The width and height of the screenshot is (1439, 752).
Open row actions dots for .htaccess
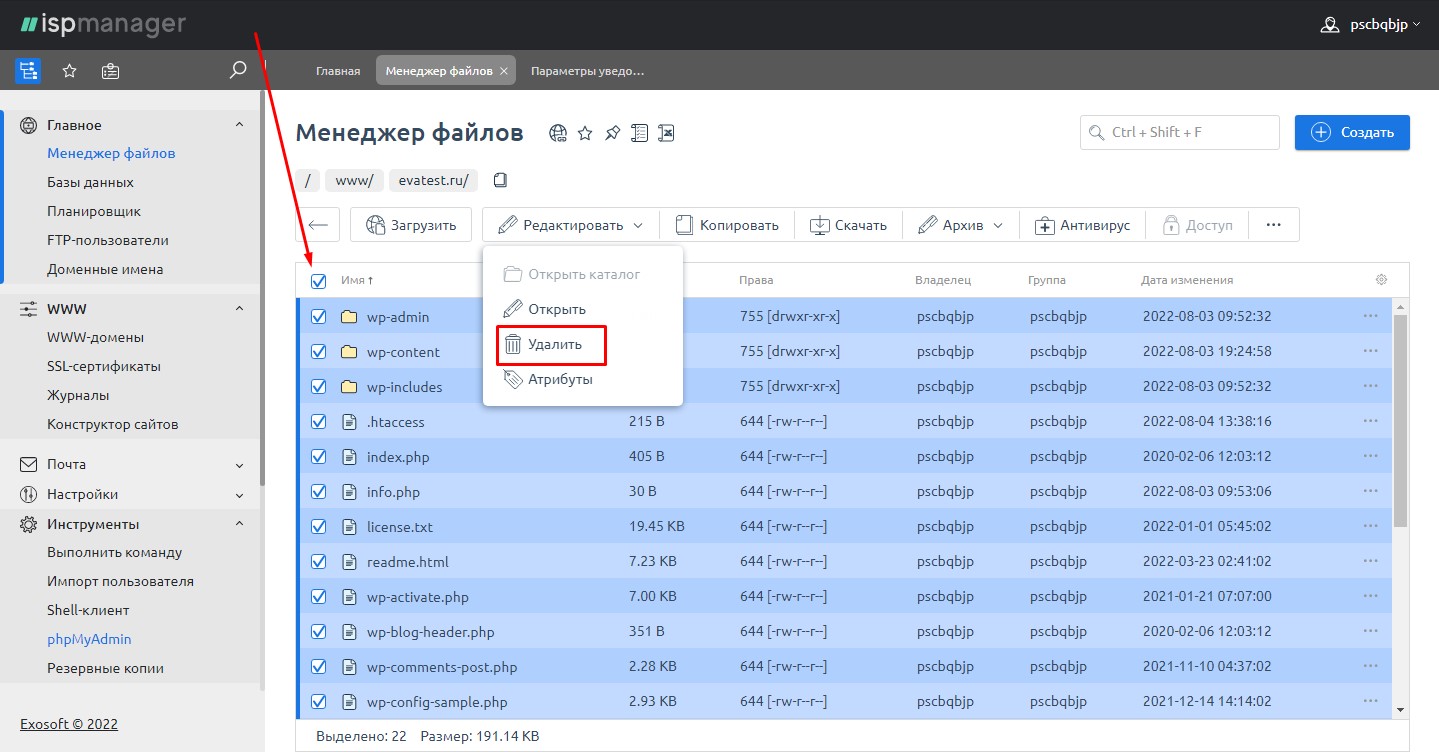pyautogui.click(x=1370, y=421)
